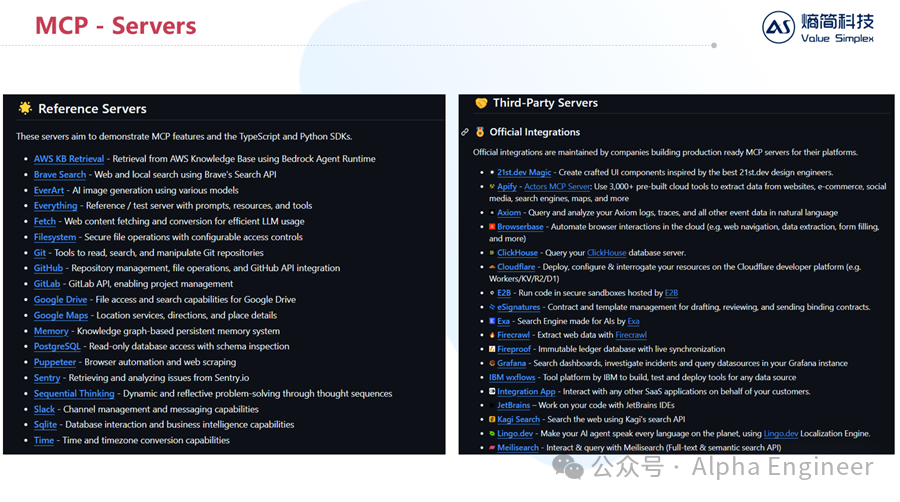This screenshot has width=900, height=502.
Task: Open the Slack server link
Action: pos(44,410)
